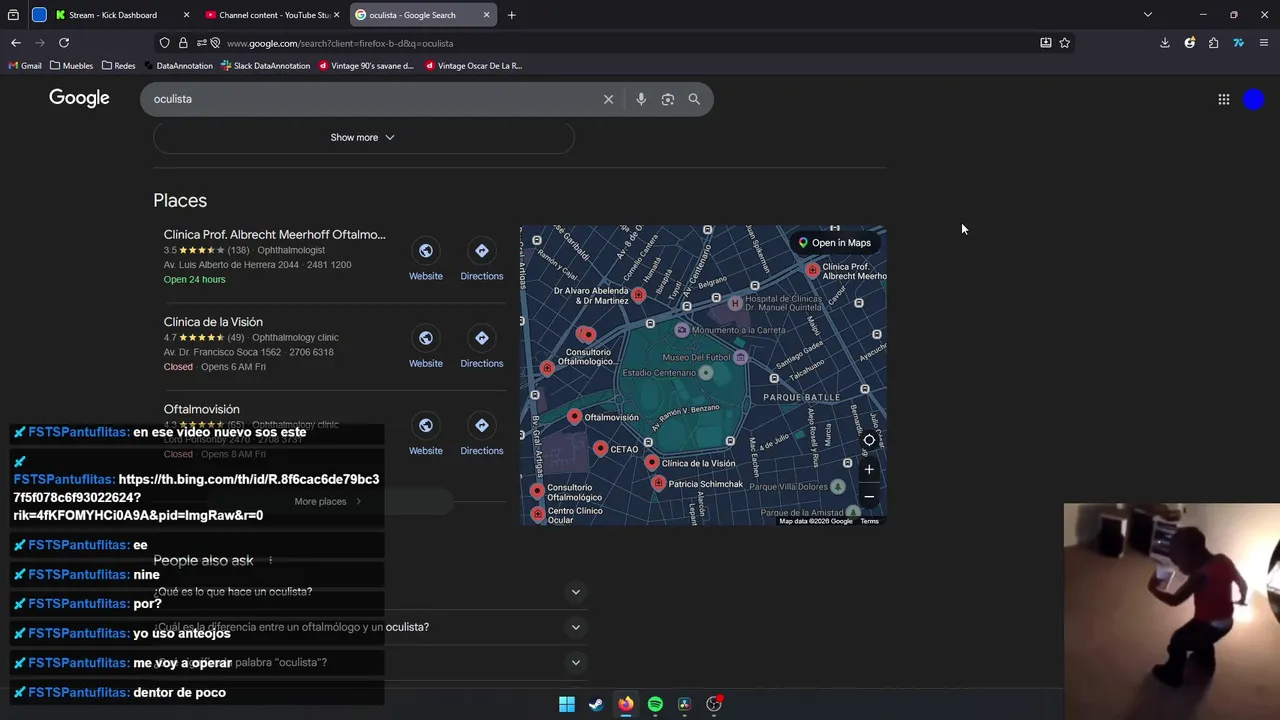Get Directions to Clínica de la Visión
This screenshot has height=720, width=1280.
[482, 347]
